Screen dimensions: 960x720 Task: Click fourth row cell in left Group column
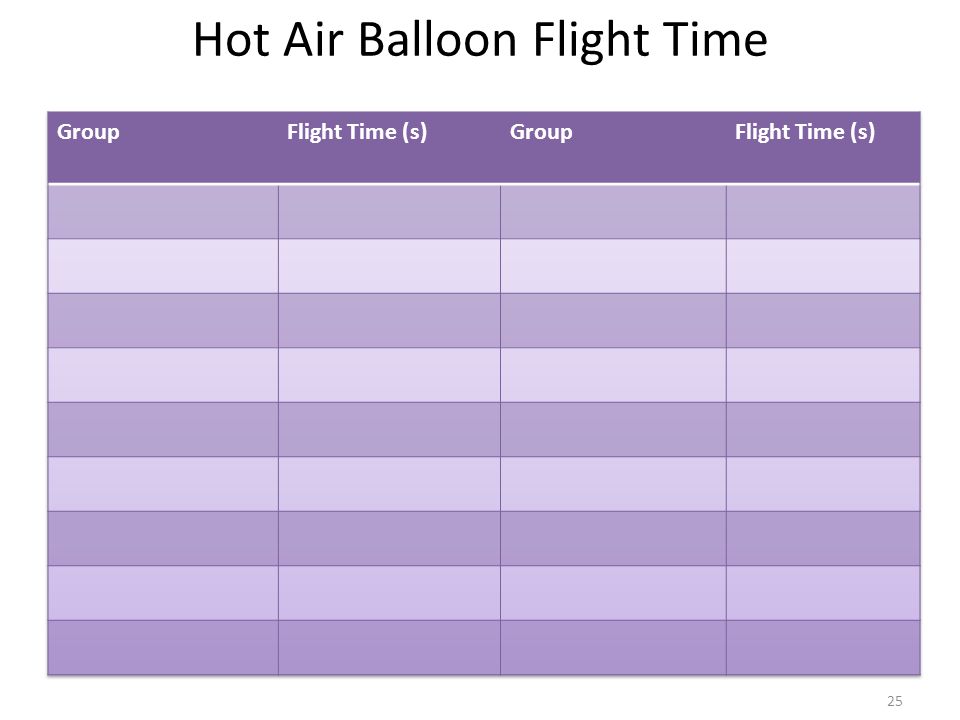click(163, 375)
